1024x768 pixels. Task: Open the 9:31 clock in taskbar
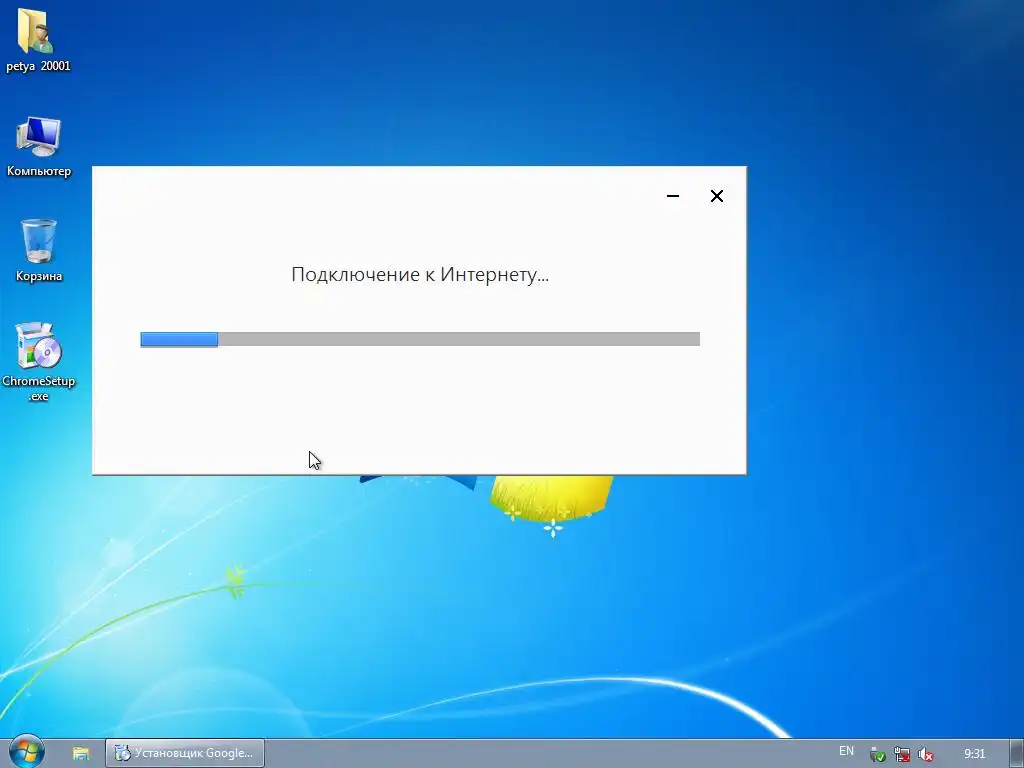point(974,754)
